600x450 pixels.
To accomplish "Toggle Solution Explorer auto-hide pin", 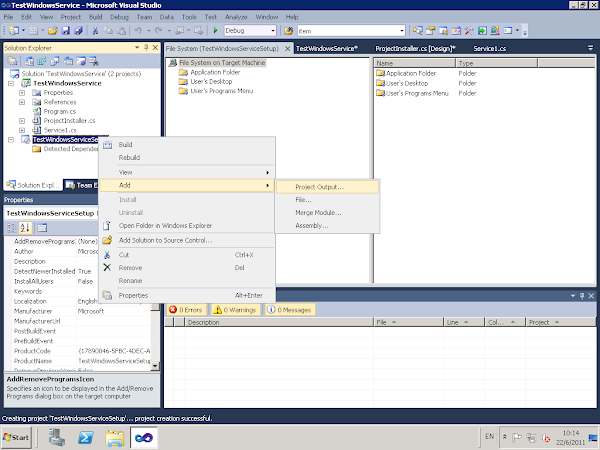I will click(x=146, y=47).
